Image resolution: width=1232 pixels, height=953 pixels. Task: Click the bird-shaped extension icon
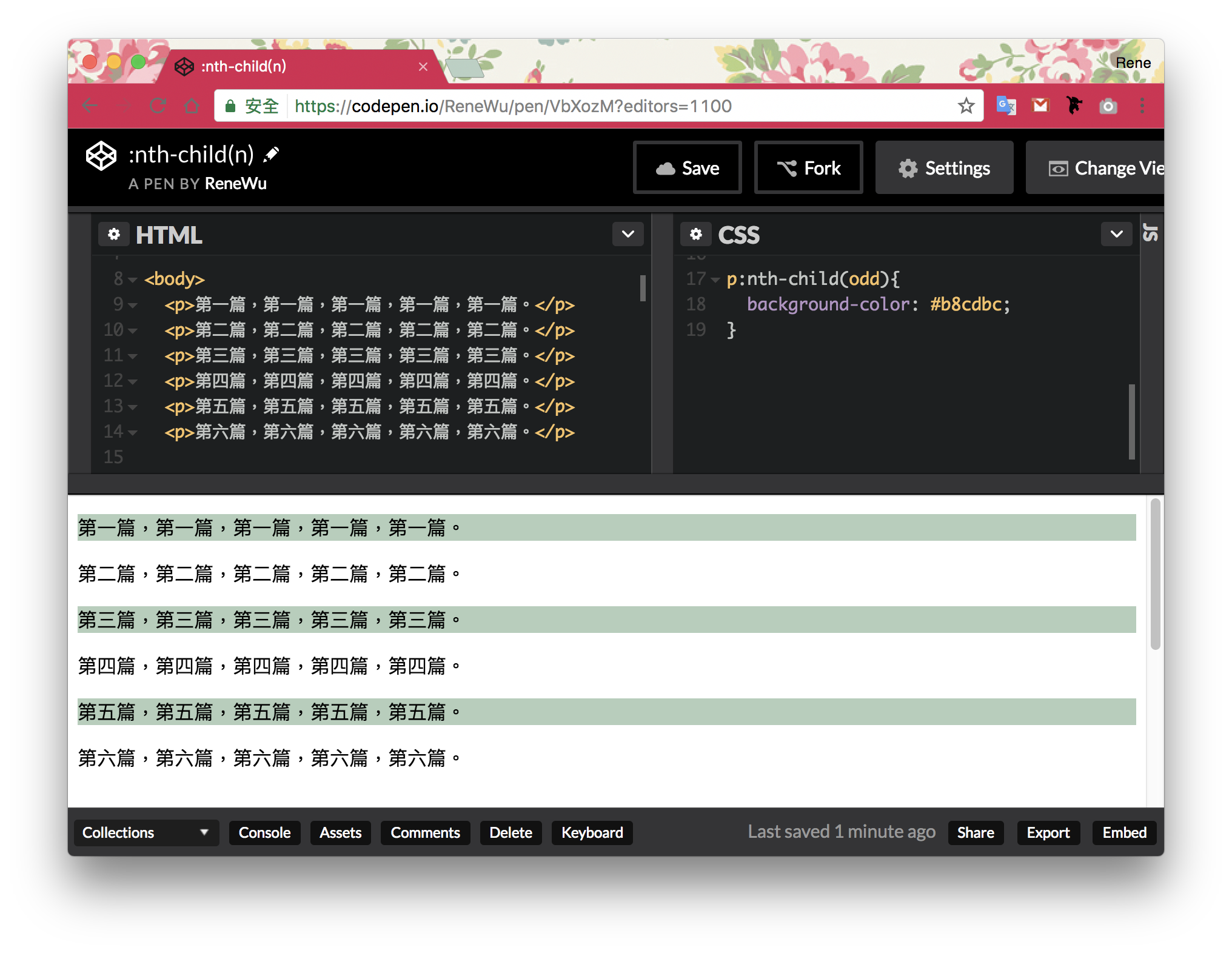coord(1074,105)
